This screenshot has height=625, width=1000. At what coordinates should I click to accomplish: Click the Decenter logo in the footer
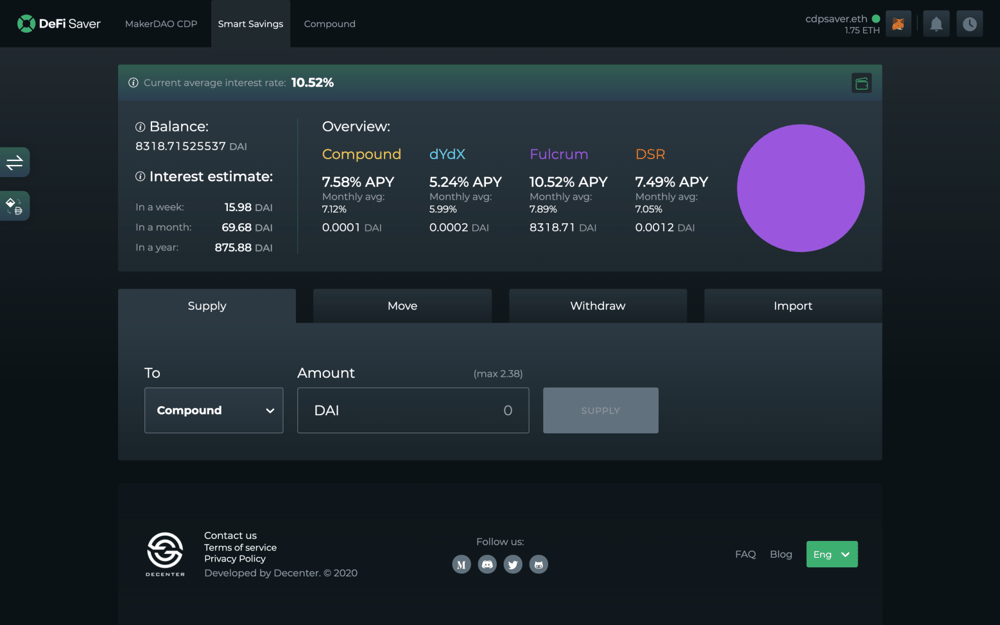coord(164,553)
